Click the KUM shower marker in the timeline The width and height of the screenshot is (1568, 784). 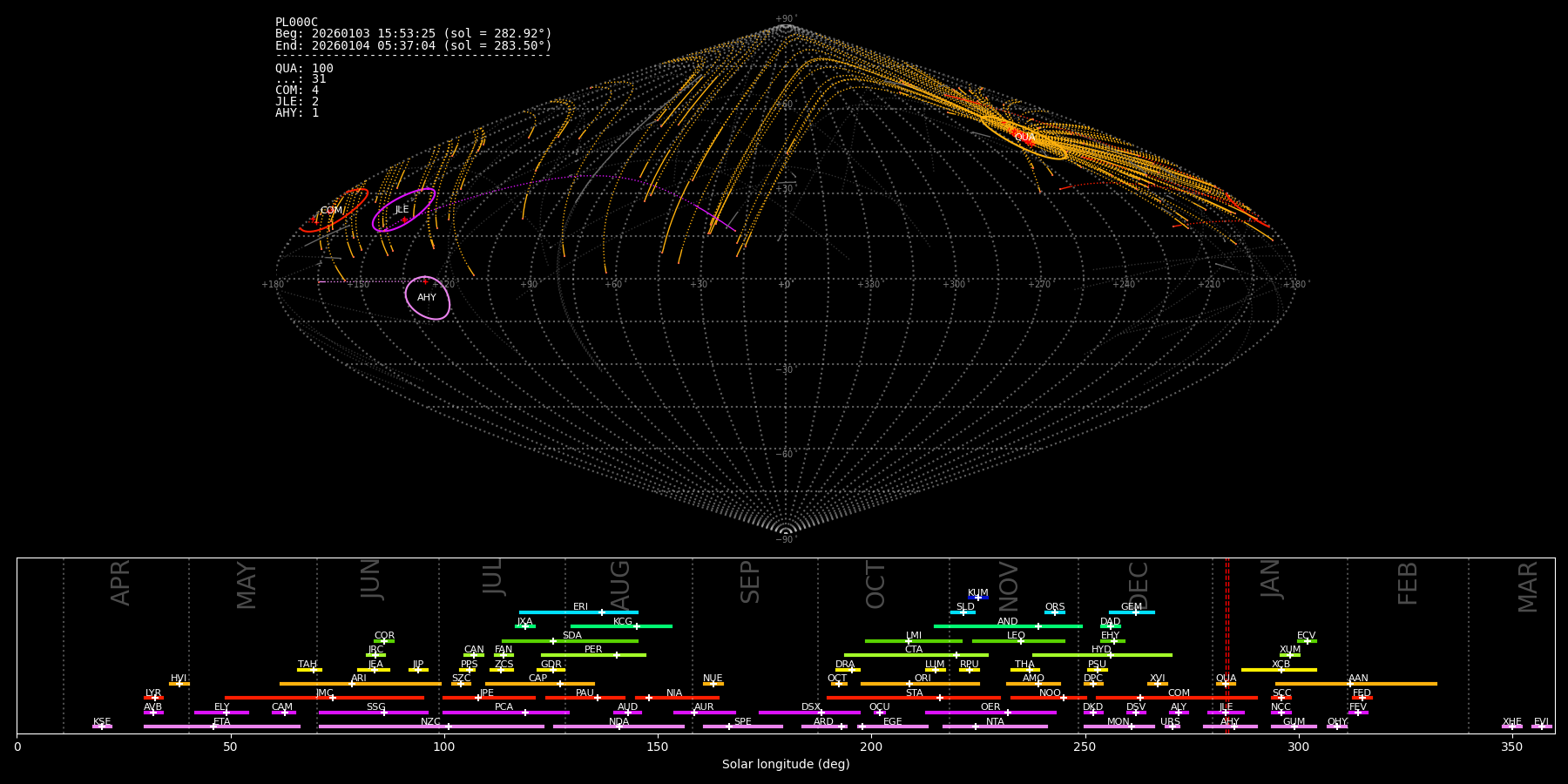[978, 598]
